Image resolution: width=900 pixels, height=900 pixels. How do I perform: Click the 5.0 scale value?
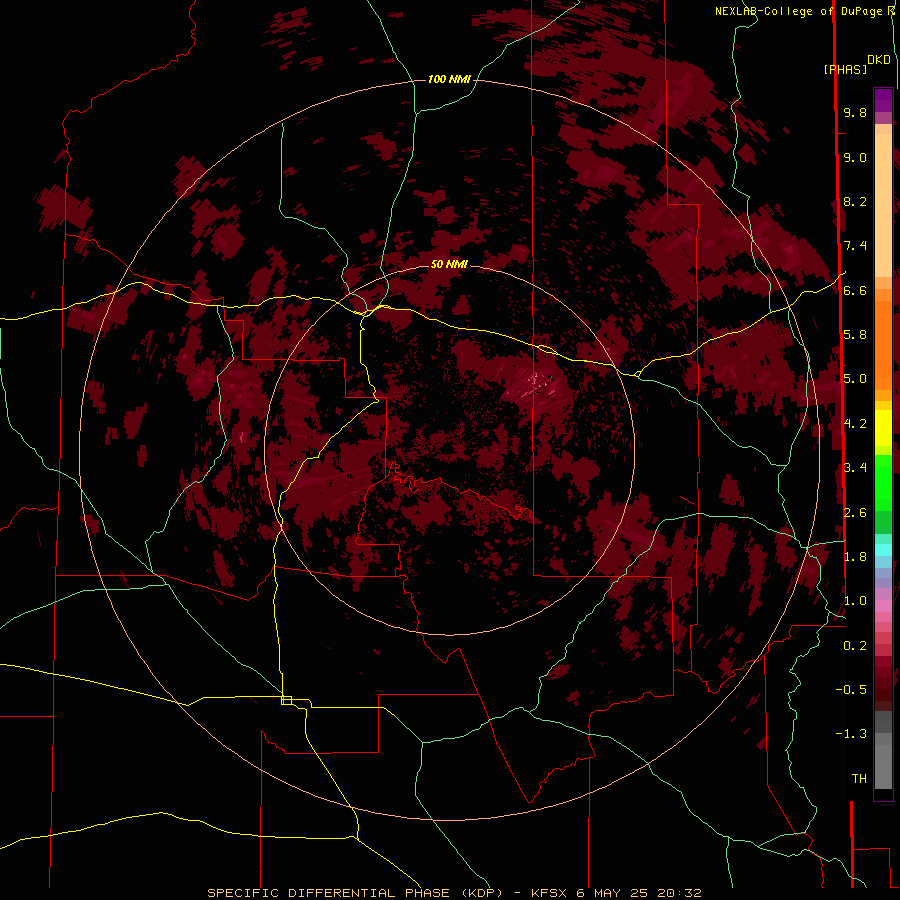click(x=855, y=379)
